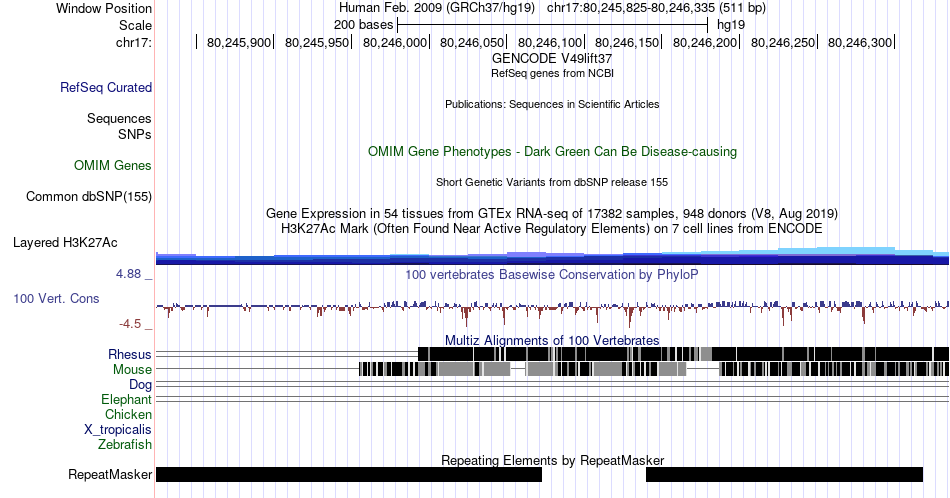The height and width of the screenshot is (498, 950).
Task: Click the chr17: base position label
Action: pyautogui.click(x=133, y=42)
